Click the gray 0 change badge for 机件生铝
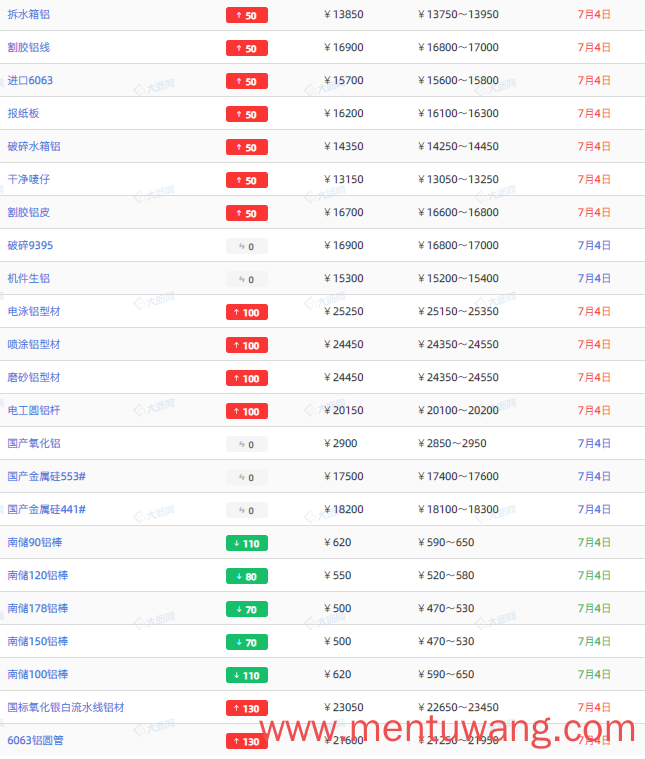The height and width of the screenshot is (759, 645). click(x=247, y=279)
